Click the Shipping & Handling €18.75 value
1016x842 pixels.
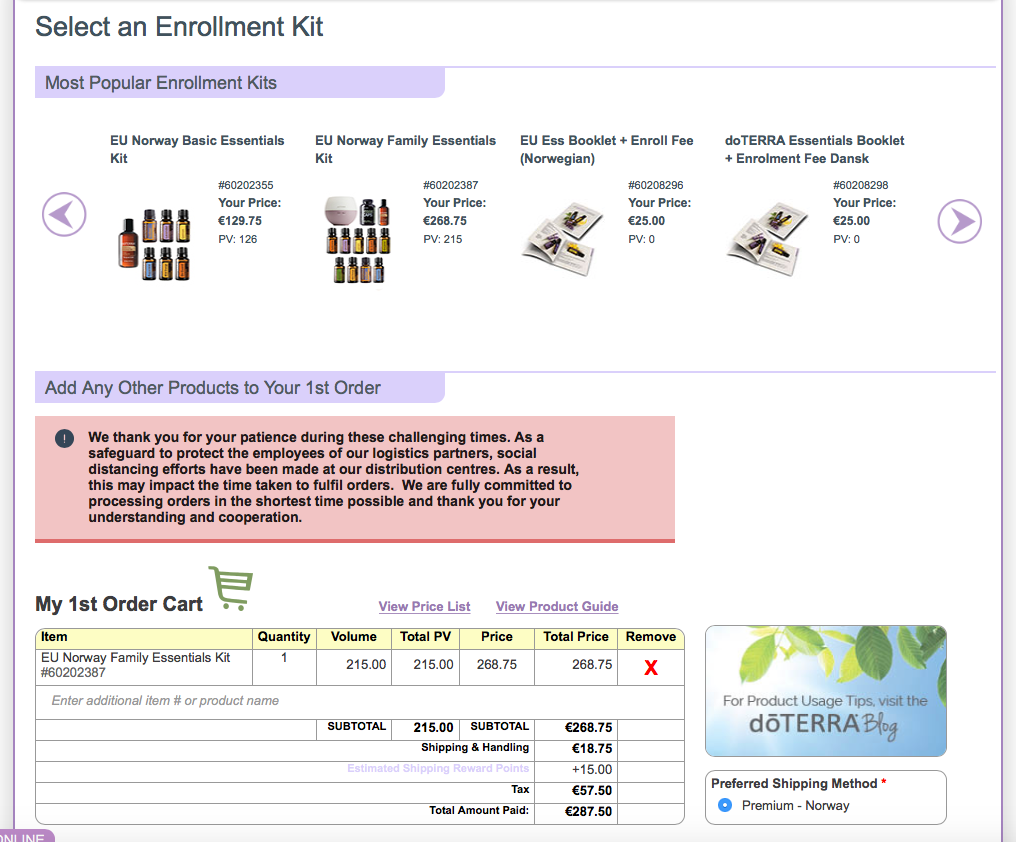(x=592, y=749)
